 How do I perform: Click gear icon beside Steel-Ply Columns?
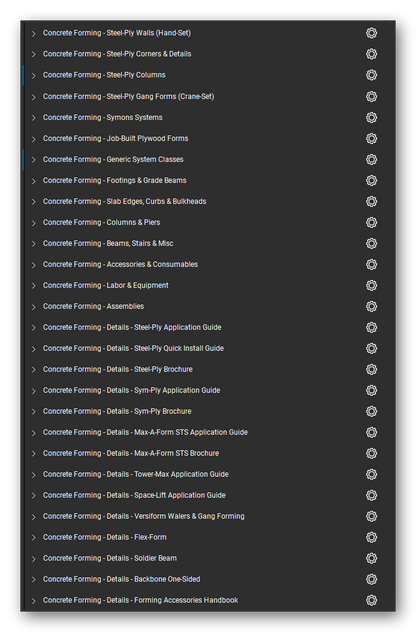[x=371, y=75]
